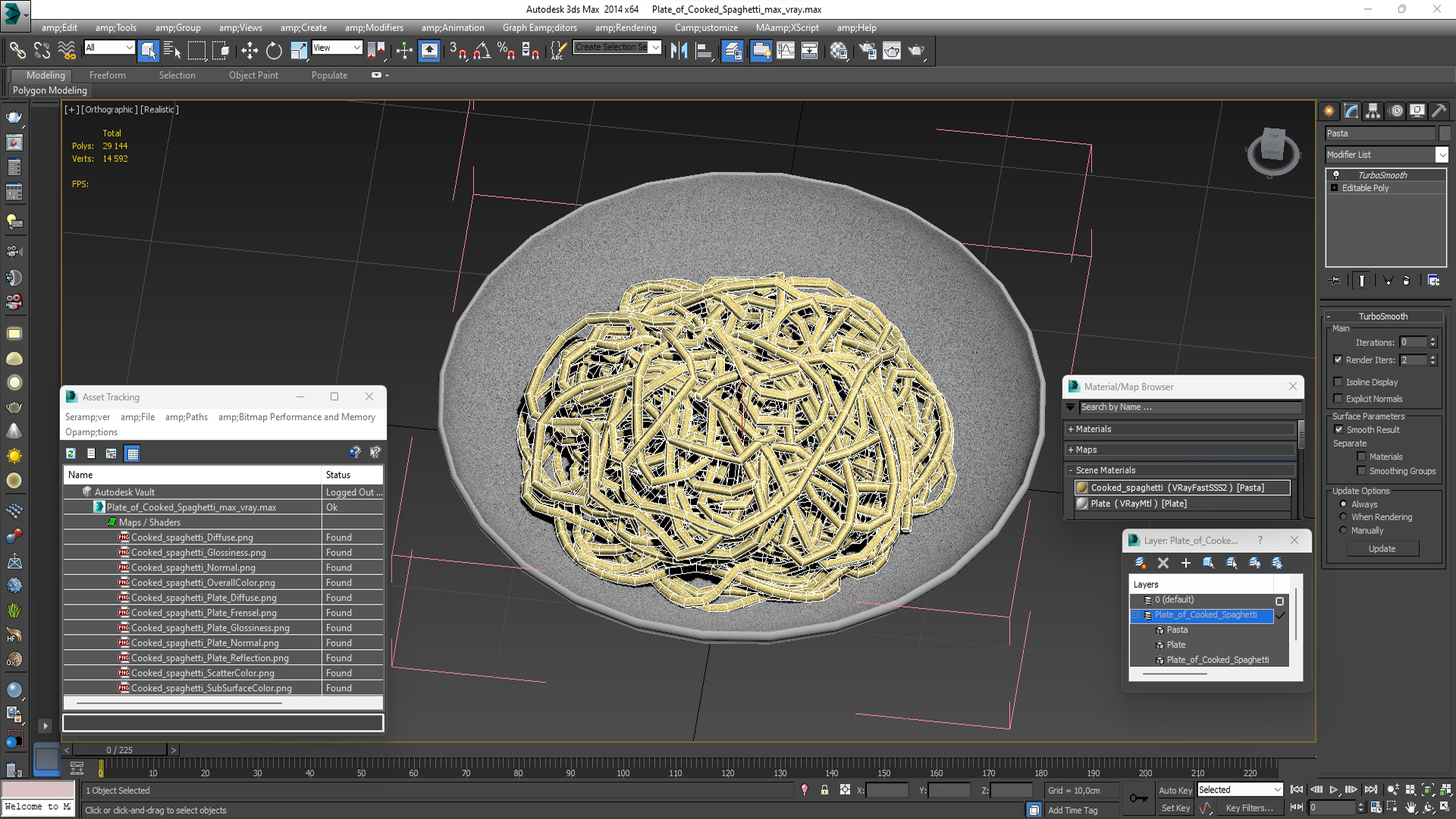Refresh the Asset Tracking list

[x=71, y=453]
